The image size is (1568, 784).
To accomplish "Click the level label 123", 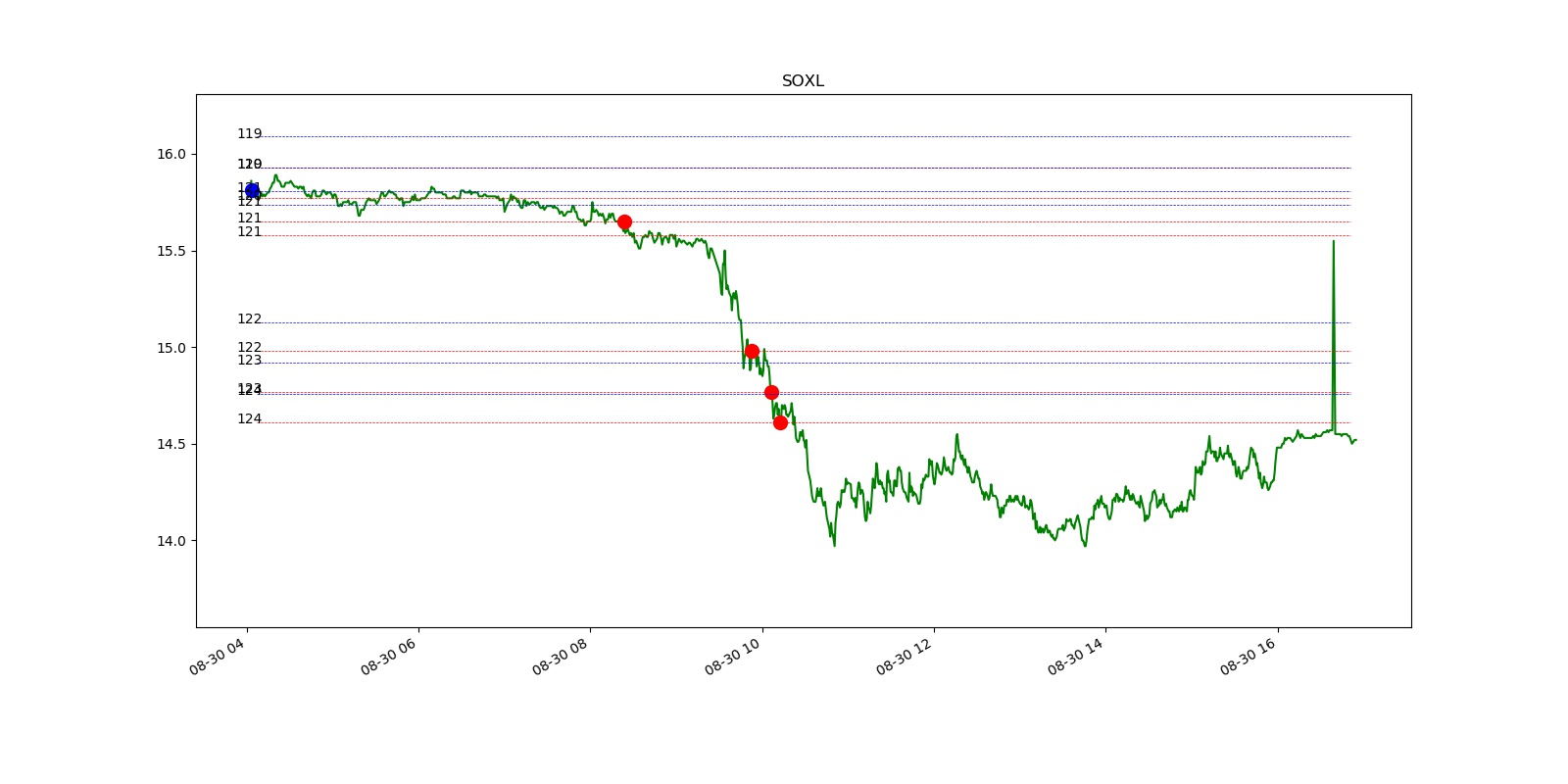I will point(249,360).
